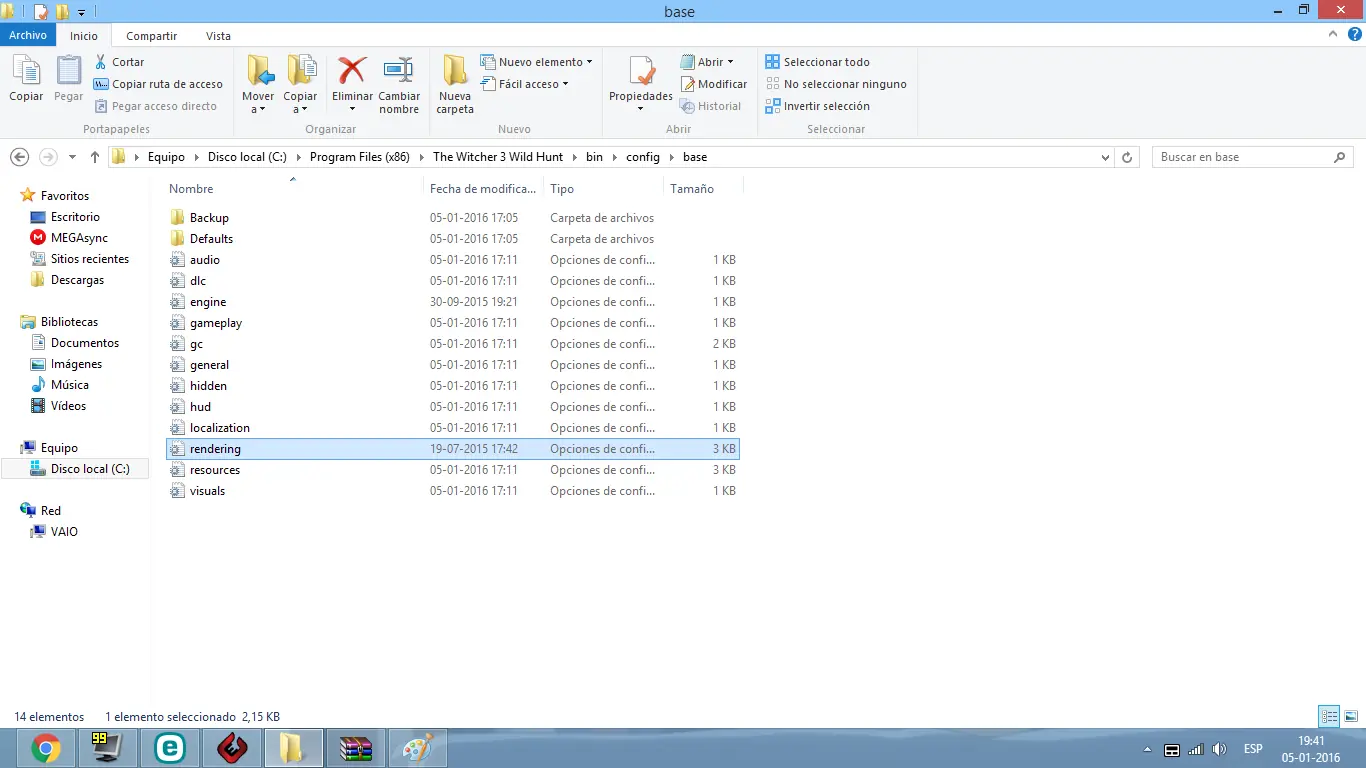The width and height of the screenshot is (1366, 768).
Task: Rename the file with Cambiar nombre
Action: pos(399,85)
